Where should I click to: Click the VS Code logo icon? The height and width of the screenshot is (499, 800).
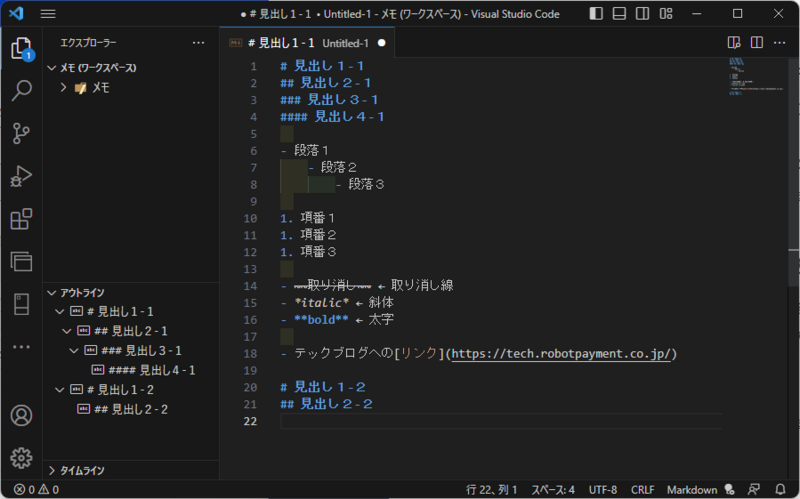click(x=16, y=13)
